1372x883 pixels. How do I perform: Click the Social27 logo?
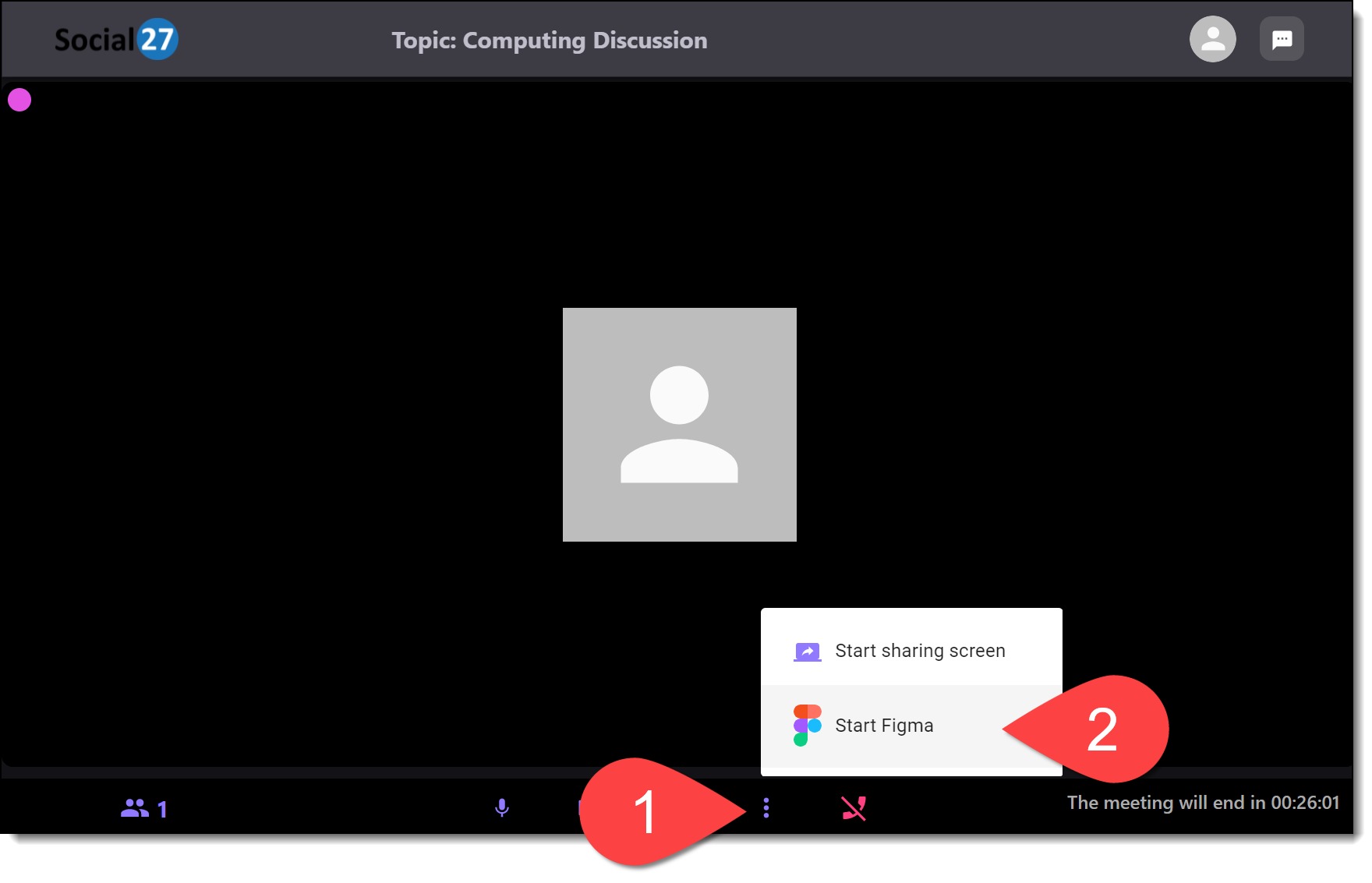115,40
